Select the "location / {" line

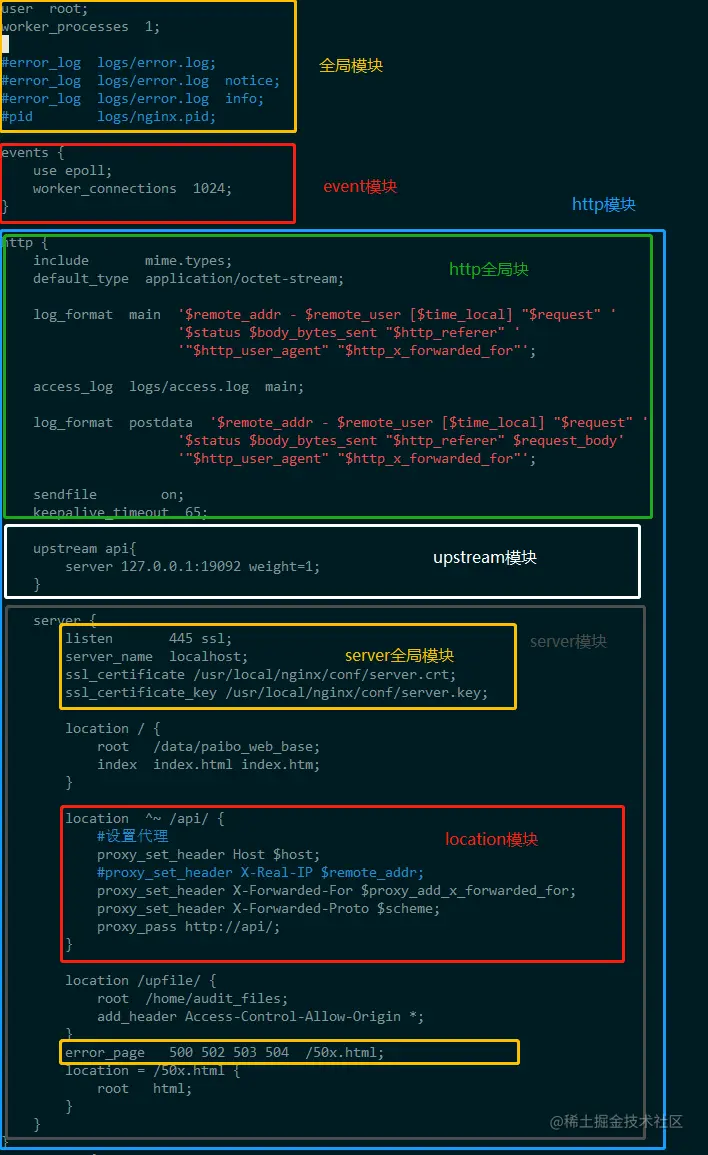tap(113, 729)
